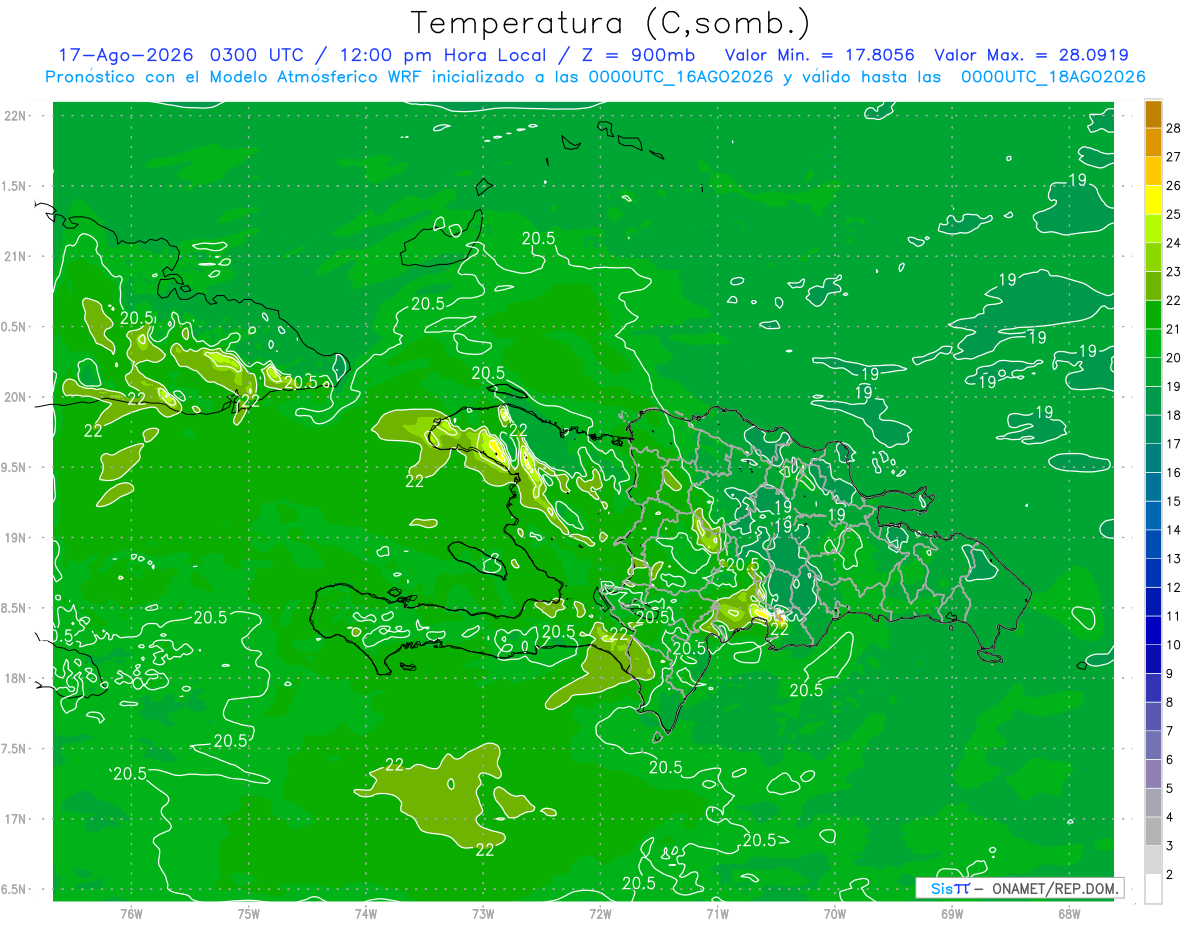This screenshot has height=927, width=1200.
Task: Click the '22N' latitude axis label
Action: [x=17, y=116]
